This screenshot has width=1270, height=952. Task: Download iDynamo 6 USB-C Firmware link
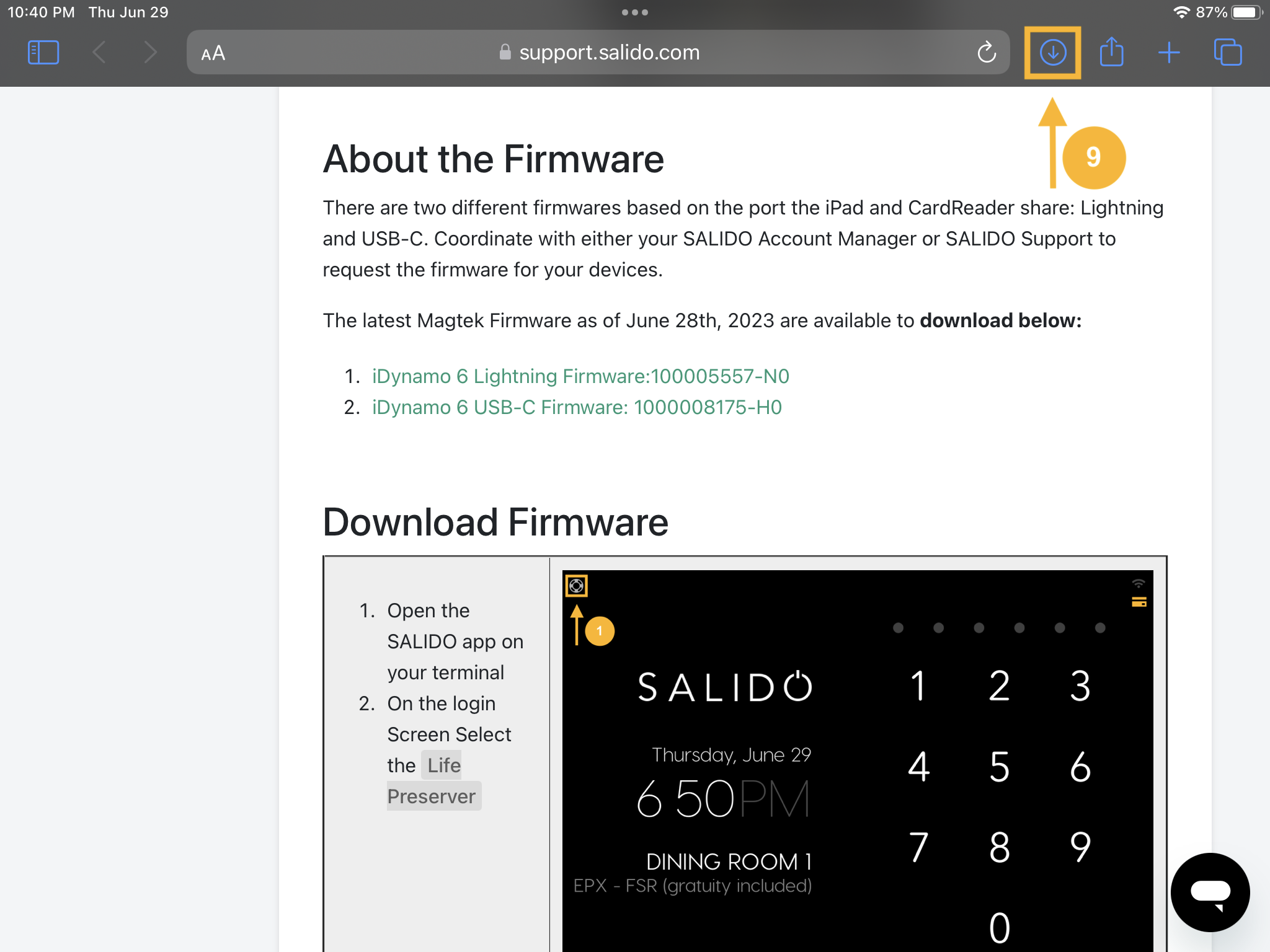coord(577,407)
